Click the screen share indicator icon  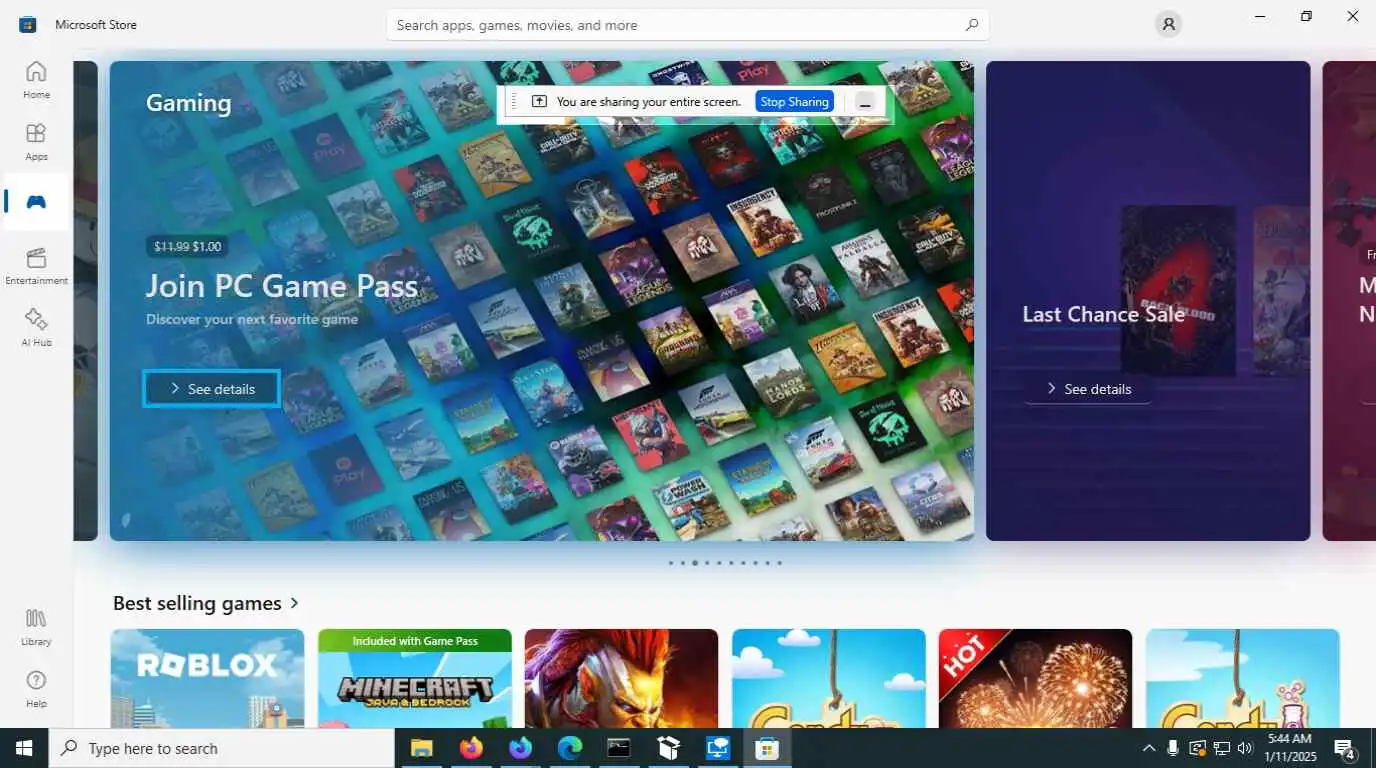coord(539,102)
